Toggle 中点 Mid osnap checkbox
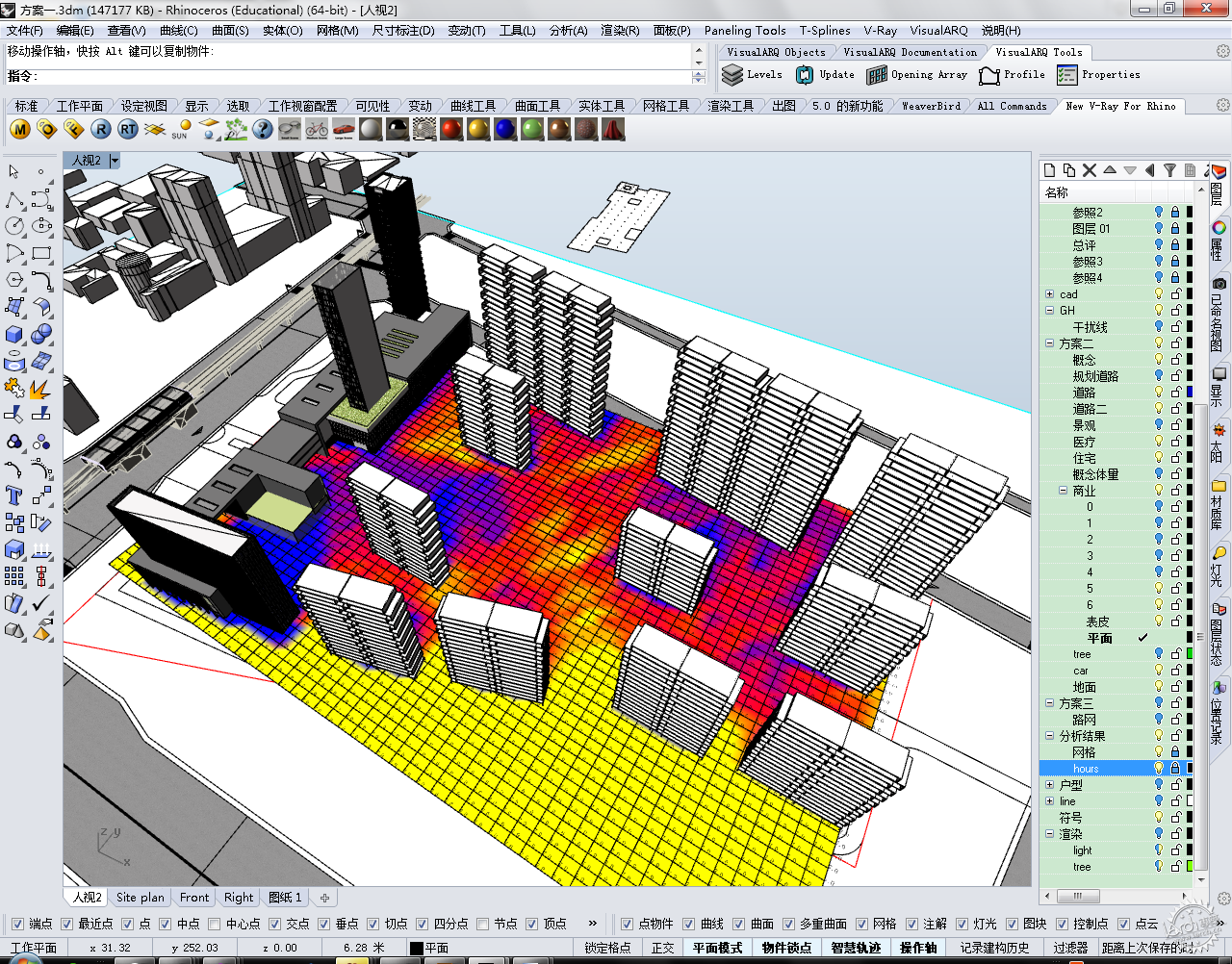 [166, 924]
